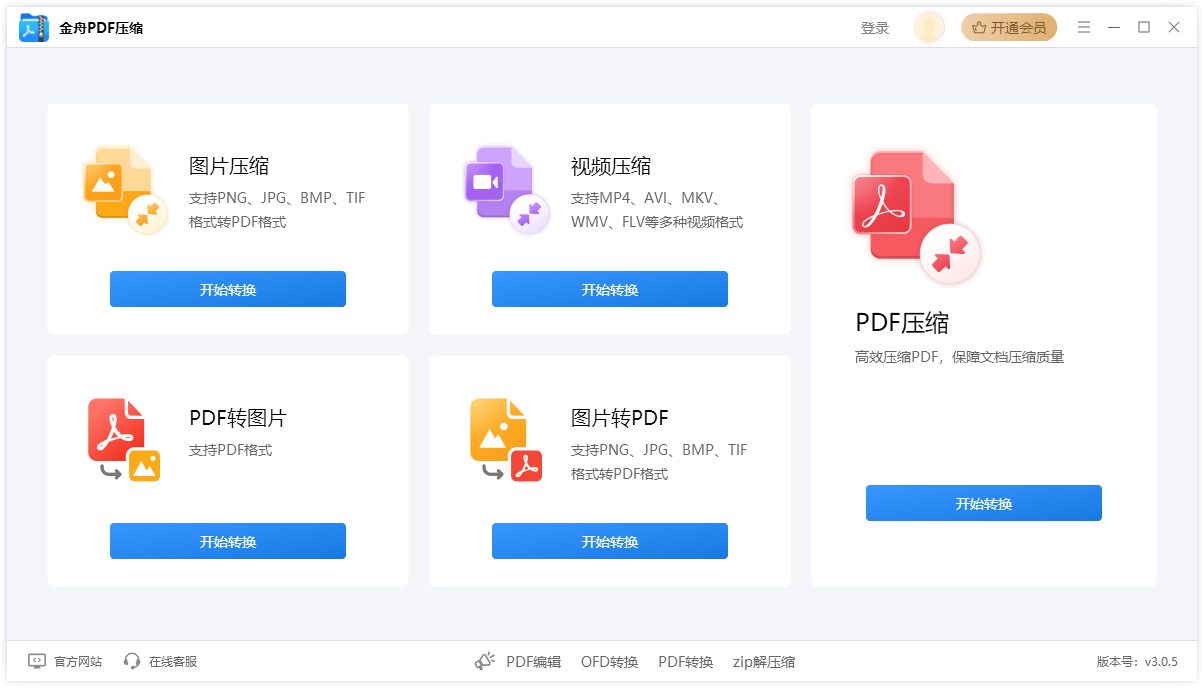Click the 官方网站 website icon
Screen dimensions: 1204x688
pyautogui.click(x=35, y=661)
